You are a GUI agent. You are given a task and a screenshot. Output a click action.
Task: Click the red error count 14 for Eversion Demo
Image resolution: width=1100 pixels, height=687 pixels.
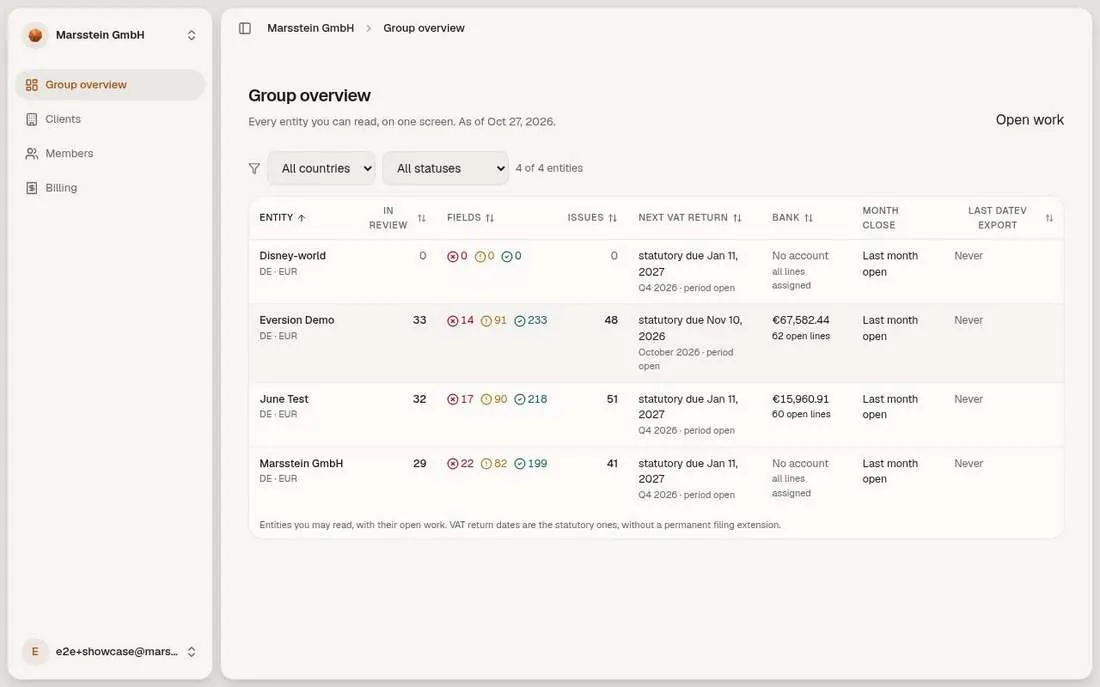coord(461,321)
